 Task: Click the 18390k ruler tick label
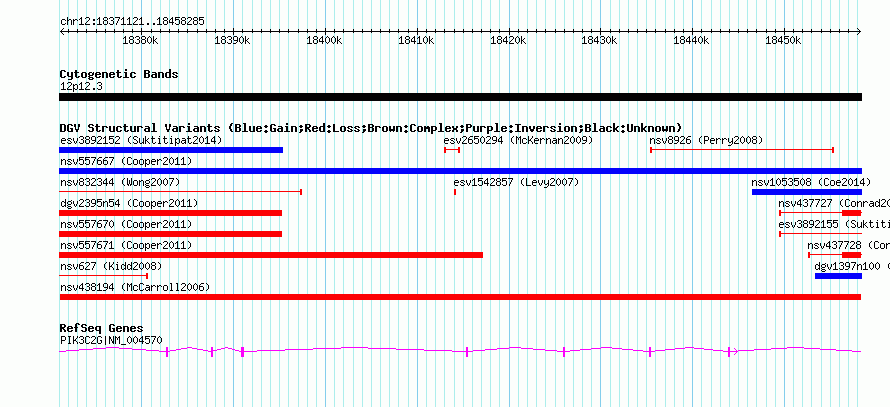(232, 41)
